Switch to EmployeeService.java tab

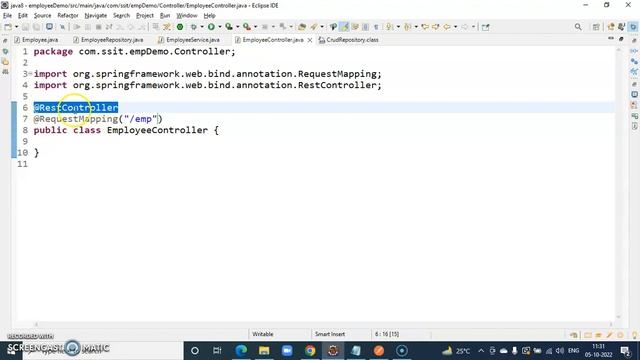pyautogui.click(x=189, y=40)
